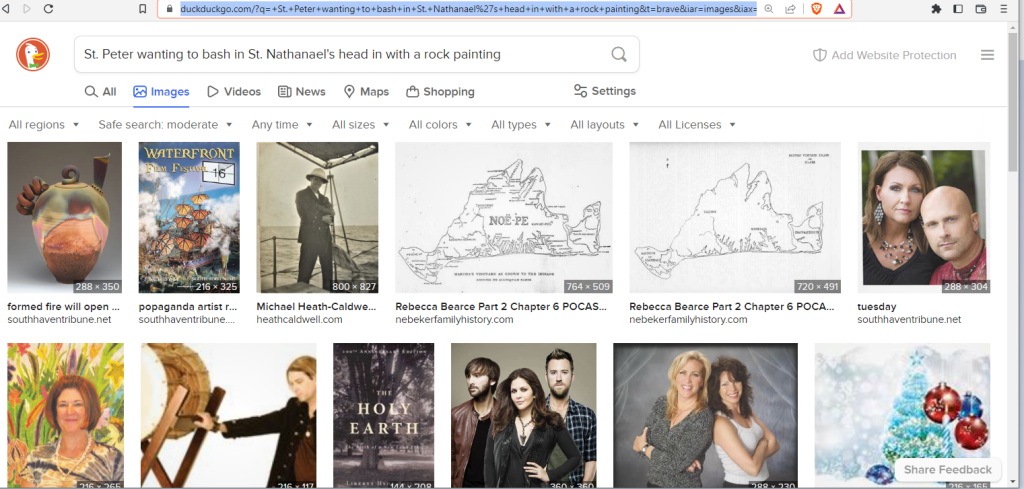
Task: Expand the Any time filter
Action: point(282,125)
